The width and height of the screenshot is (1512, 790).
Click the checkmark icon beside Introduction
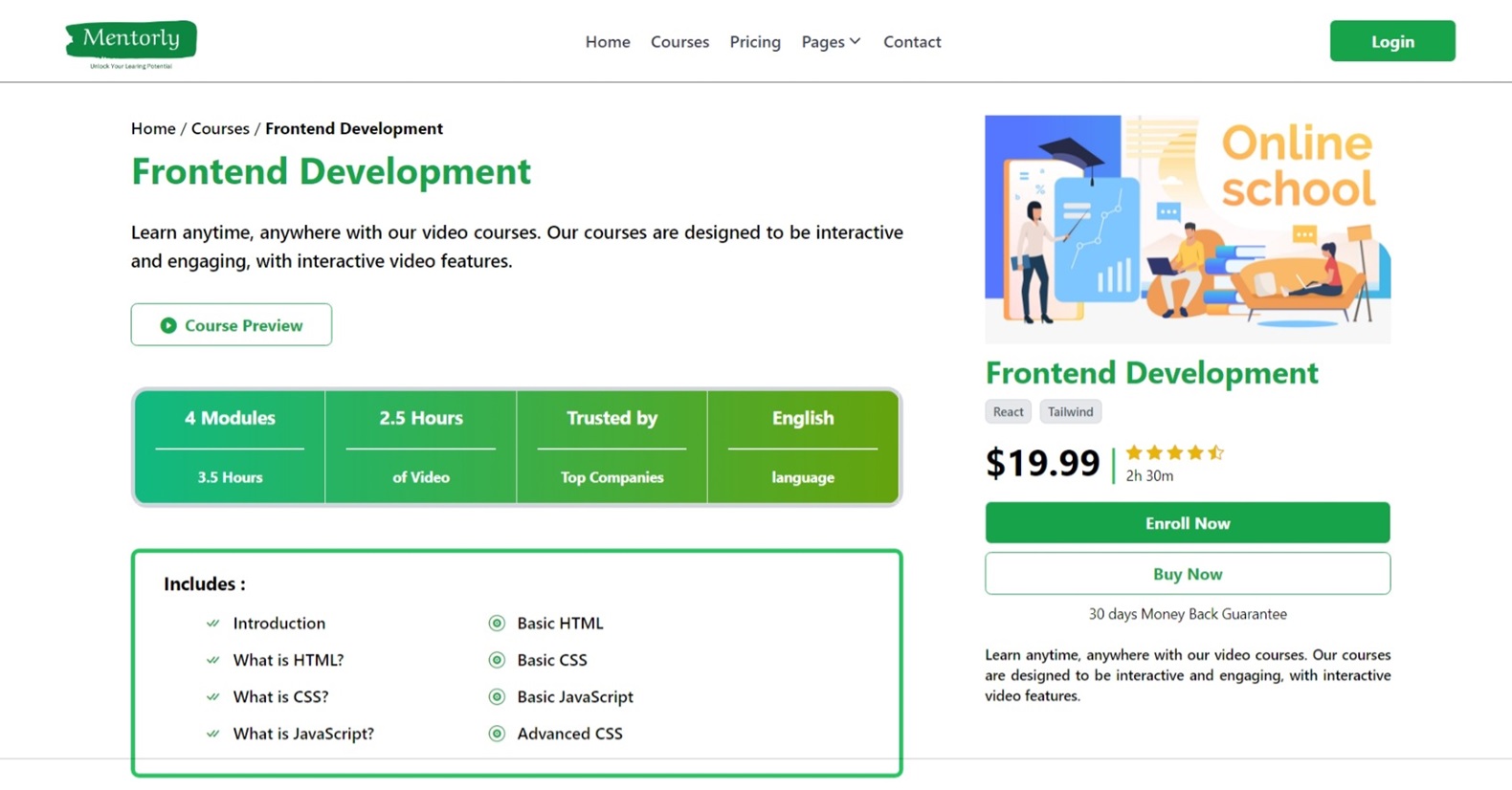pos(212,624)
